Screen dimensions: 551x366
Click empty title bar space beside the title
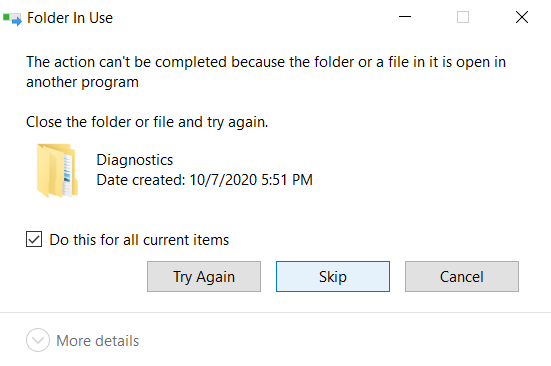253,18
